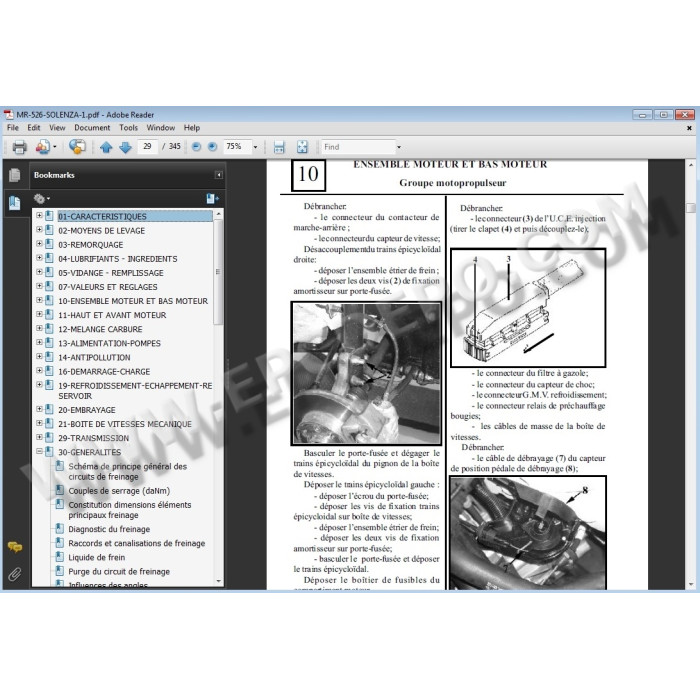This screenshot has width=700, height=700.
Task: Select 13-ALIMENTATION-POMPES bookmark
Action: click(109, 343)
